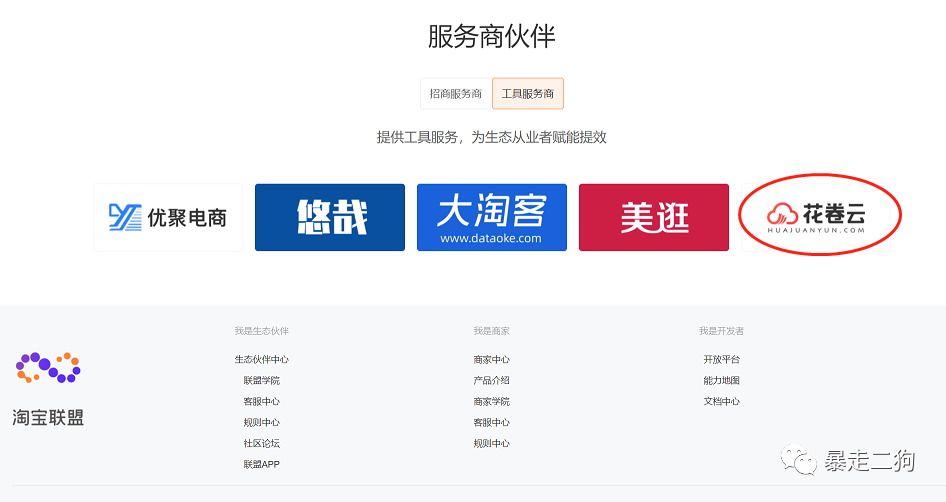The width and height of the screenshot is (946, 502).
Task: Open 规则中心 under 我是商家
Action: click(x=492, y=443)
